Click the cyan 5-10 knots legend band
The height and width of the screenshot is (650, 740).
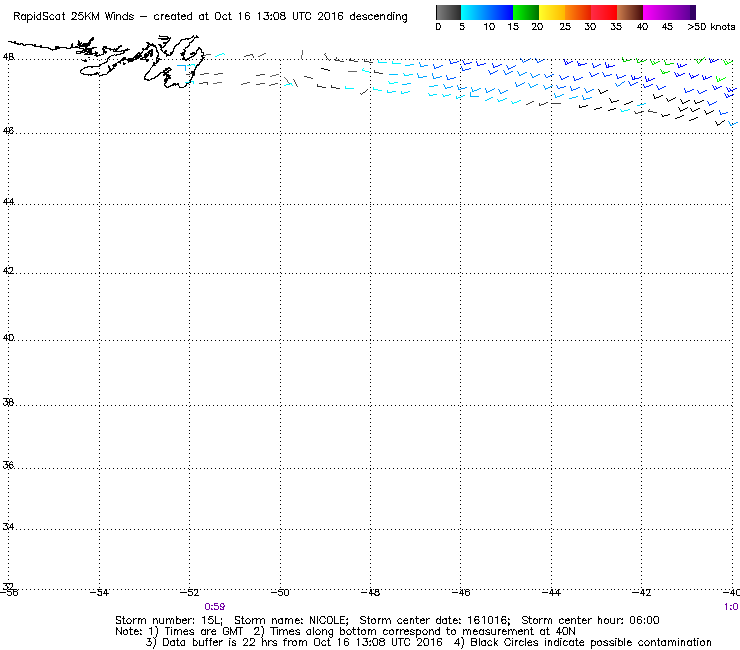tap(474, 12)
